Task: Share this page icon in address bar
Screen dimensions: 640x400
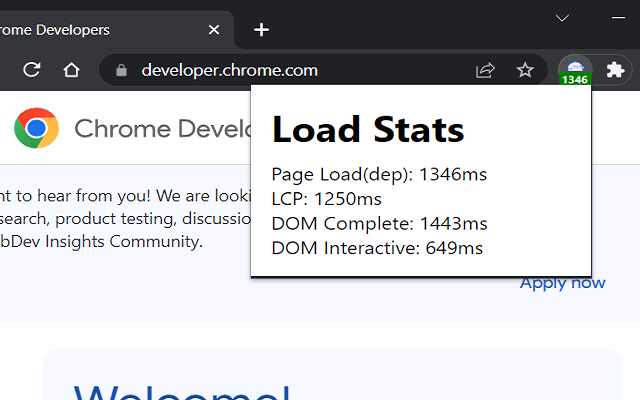Action: click(485, 70)
